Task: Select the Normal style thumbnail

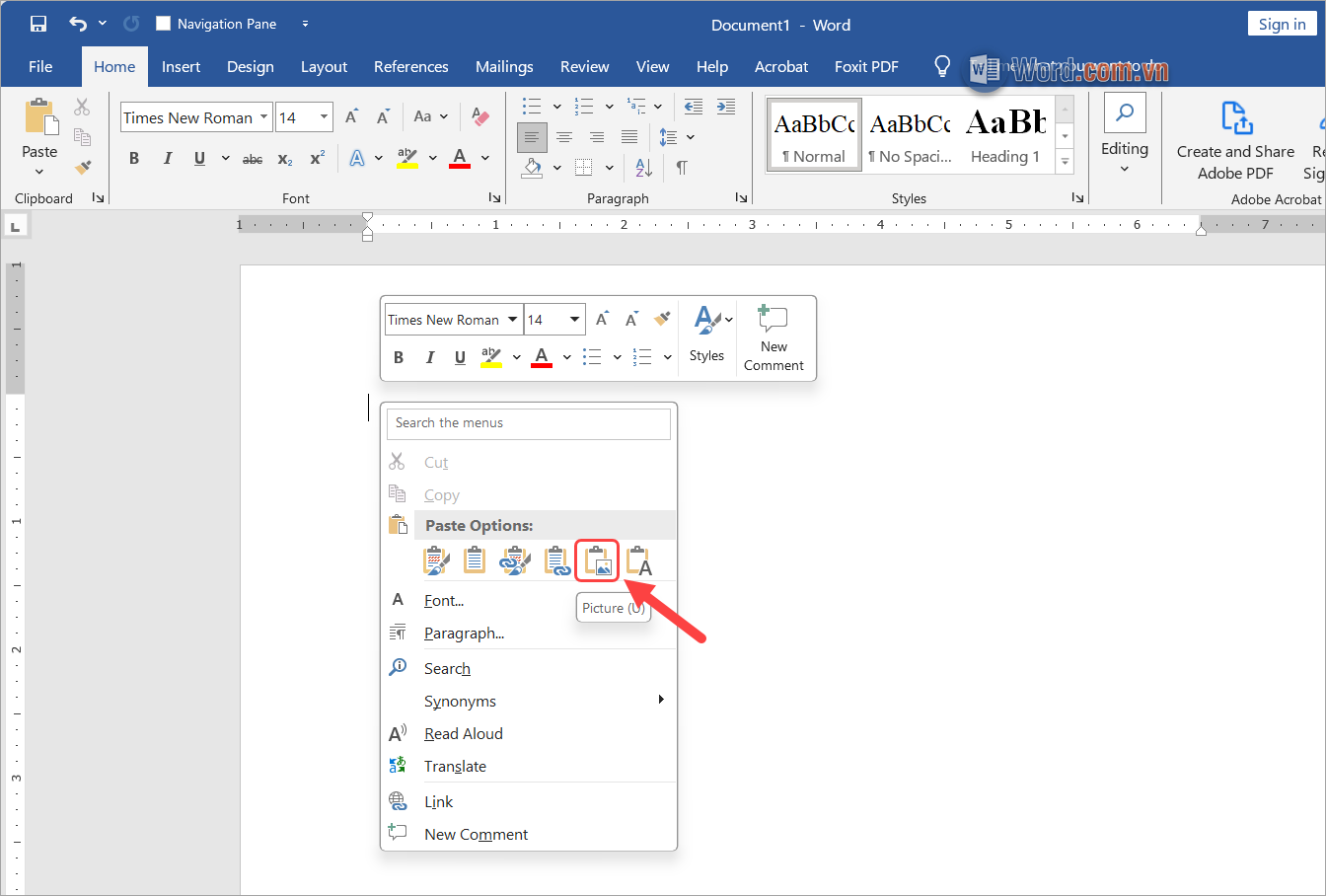Action: pos(814,135)
